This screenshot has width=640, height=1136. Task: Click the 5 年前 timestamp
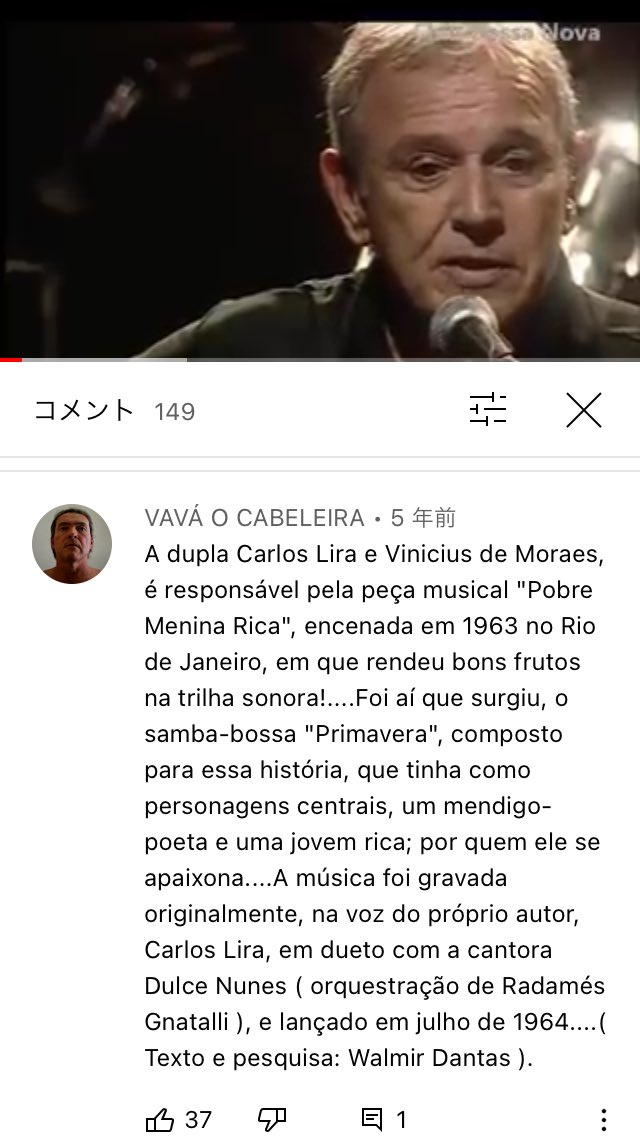point(423,518)
